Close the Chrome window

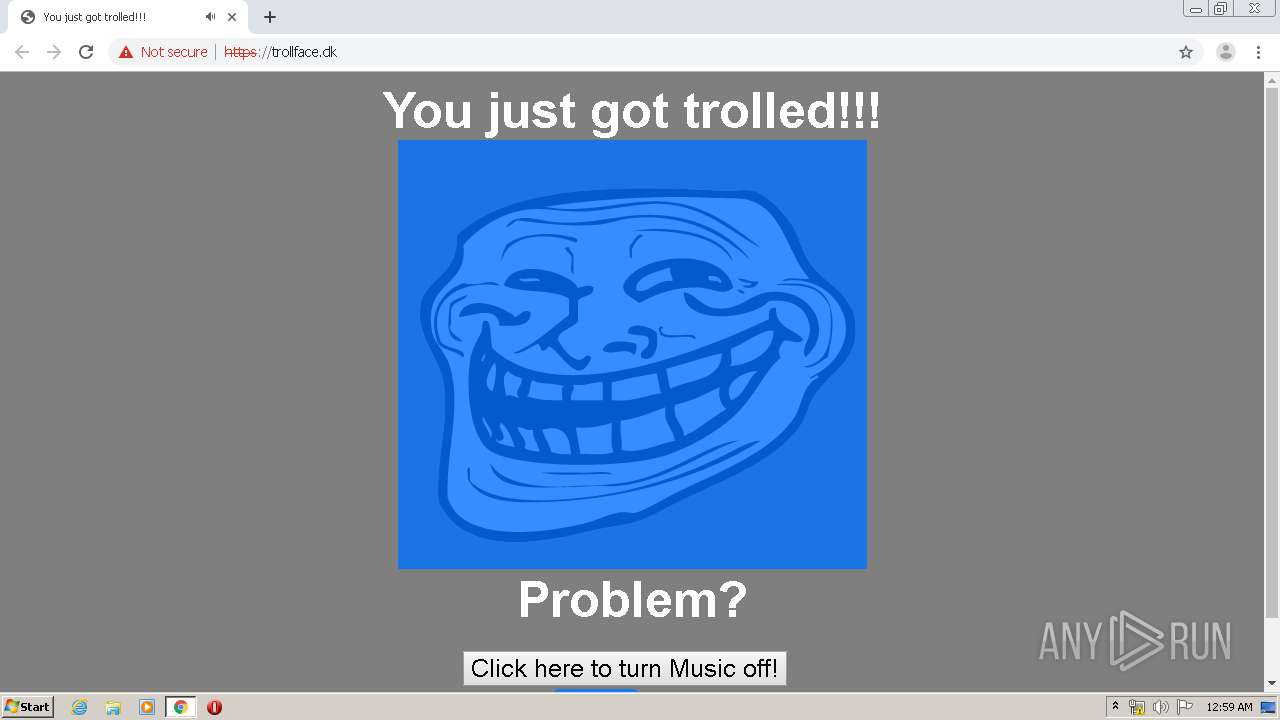coord(1254,9)
